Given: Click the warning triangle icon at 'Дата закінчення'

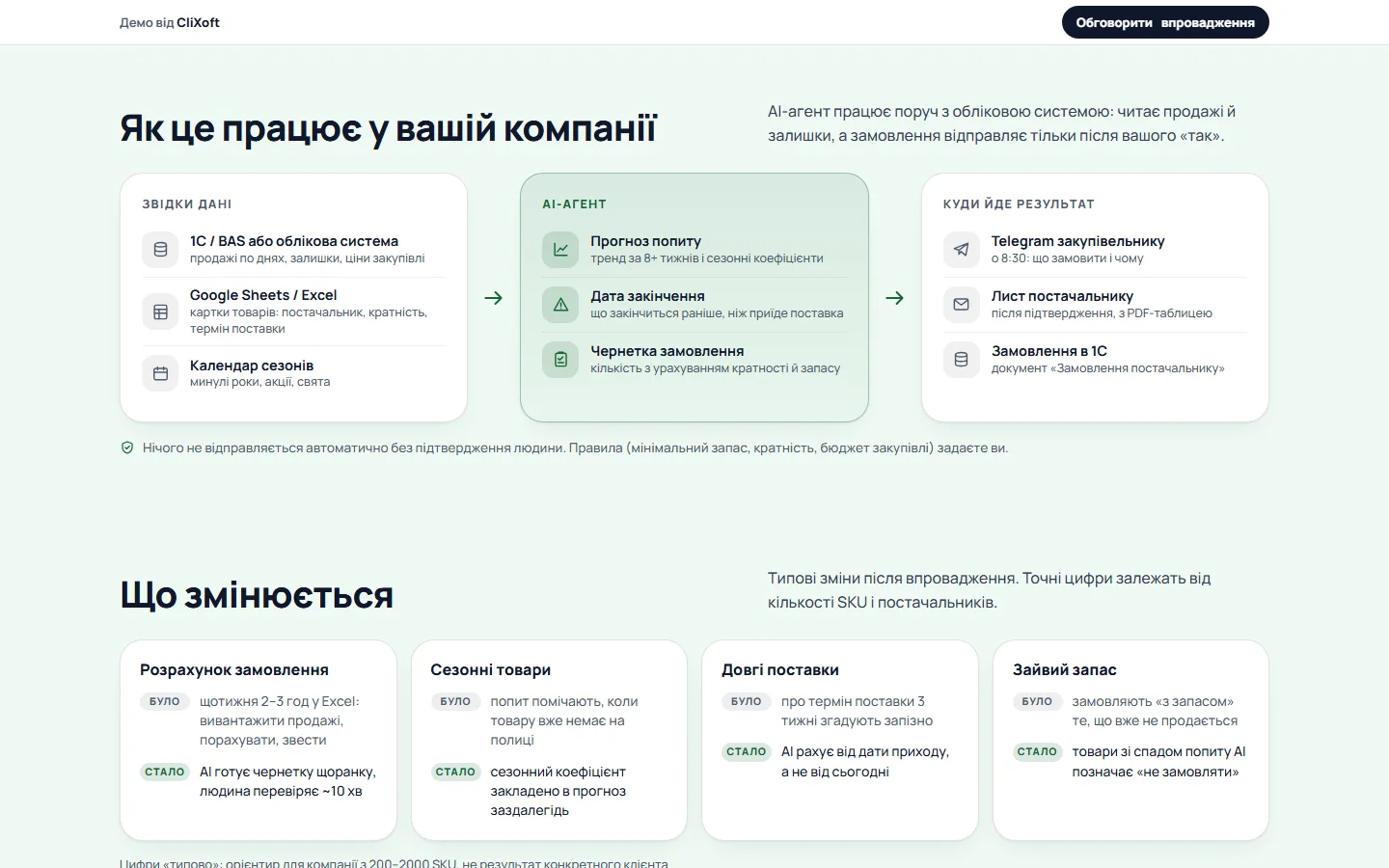Looking at the screenshot, I should [560, 305].
